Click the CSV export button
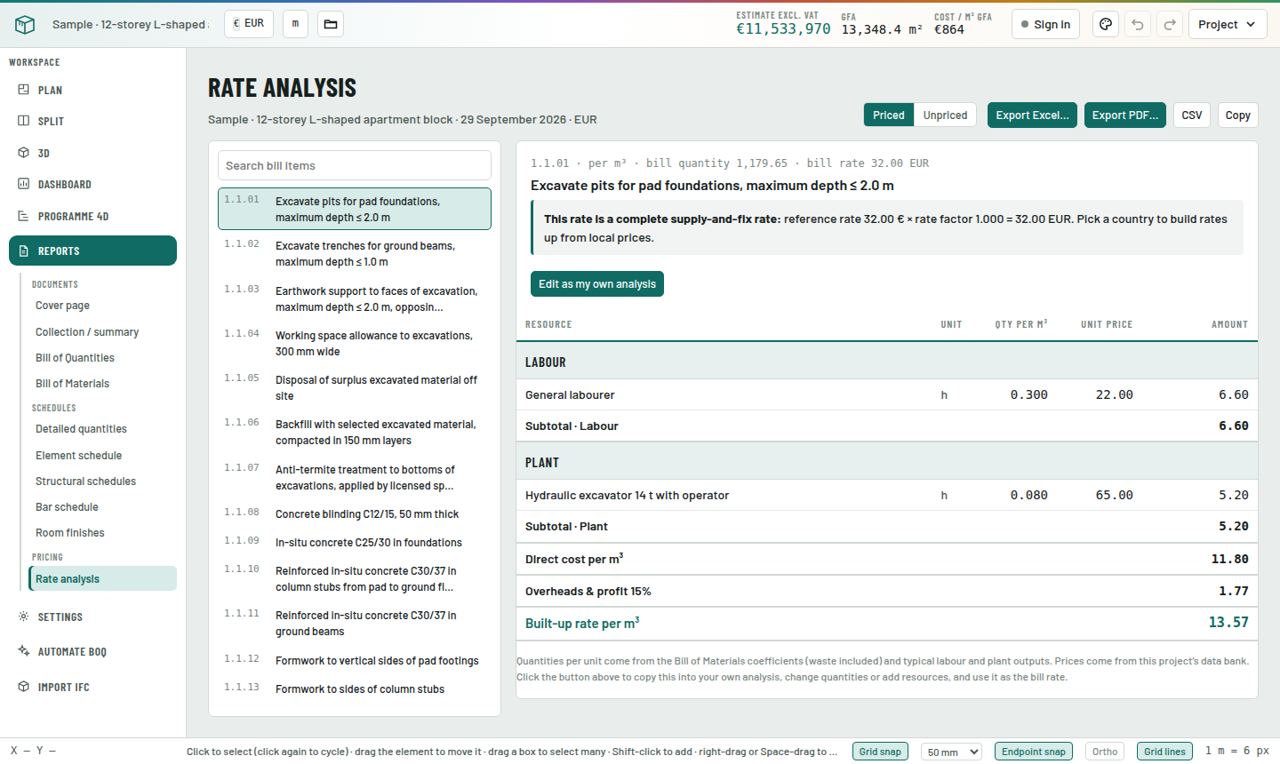Screen dimensions: 1280x764 (1192, 115)
